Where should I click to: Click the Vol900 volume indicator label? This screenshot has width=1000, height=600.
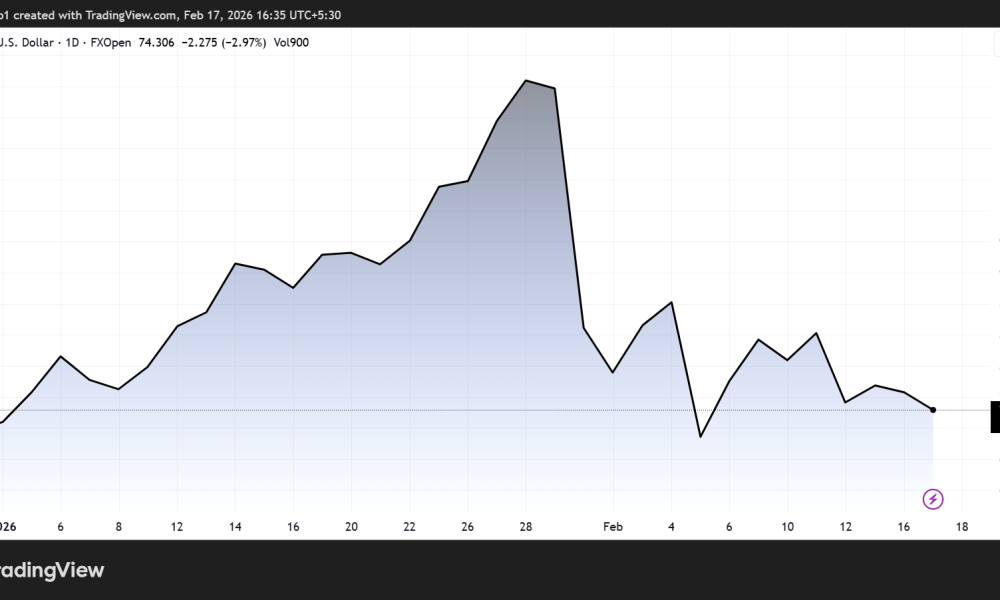click(293, 42)
